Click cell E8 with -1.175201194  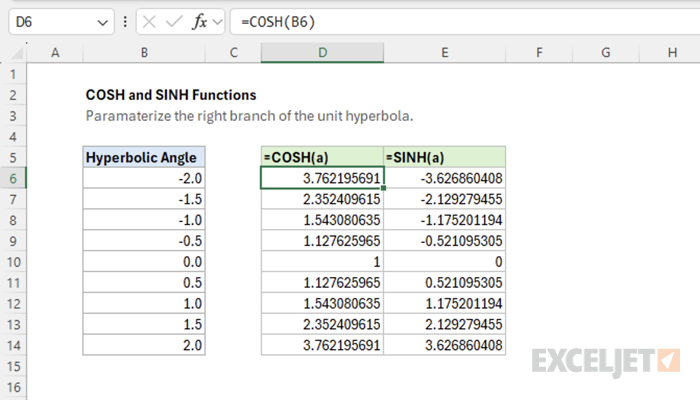click(x=445, y=220)
